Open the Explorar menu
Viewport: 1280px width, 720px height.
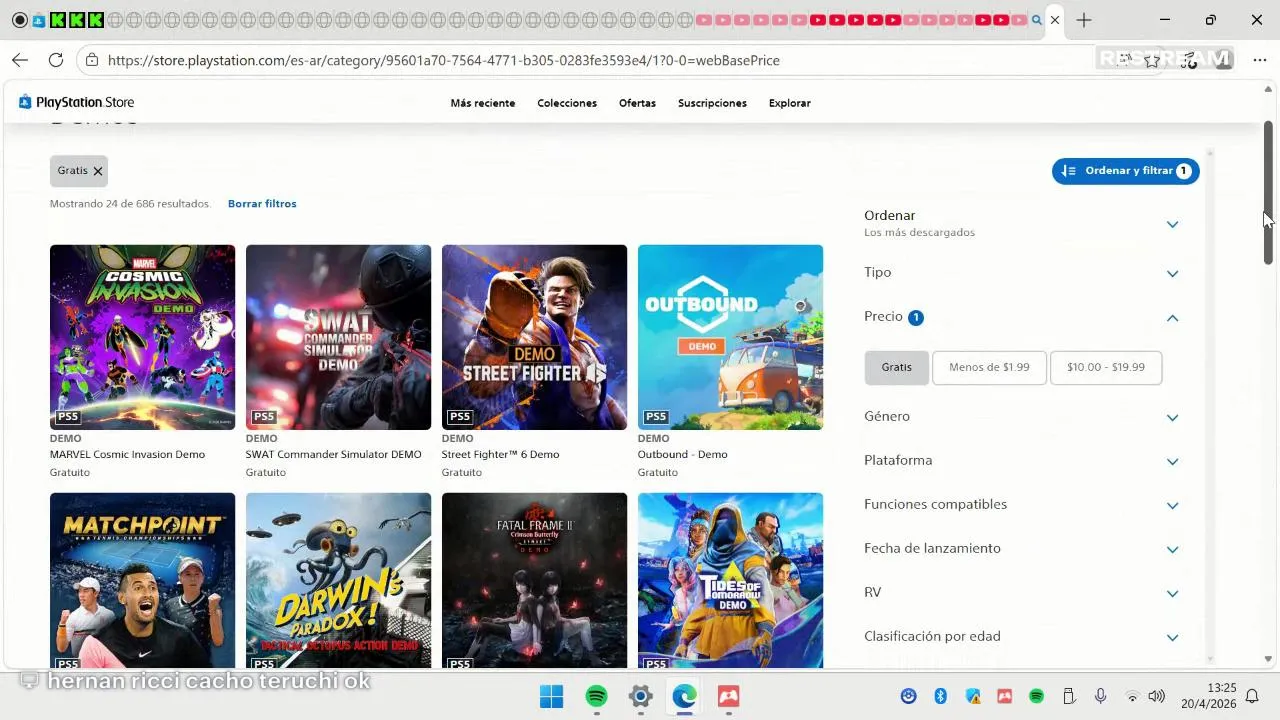[x=790, y=103]
